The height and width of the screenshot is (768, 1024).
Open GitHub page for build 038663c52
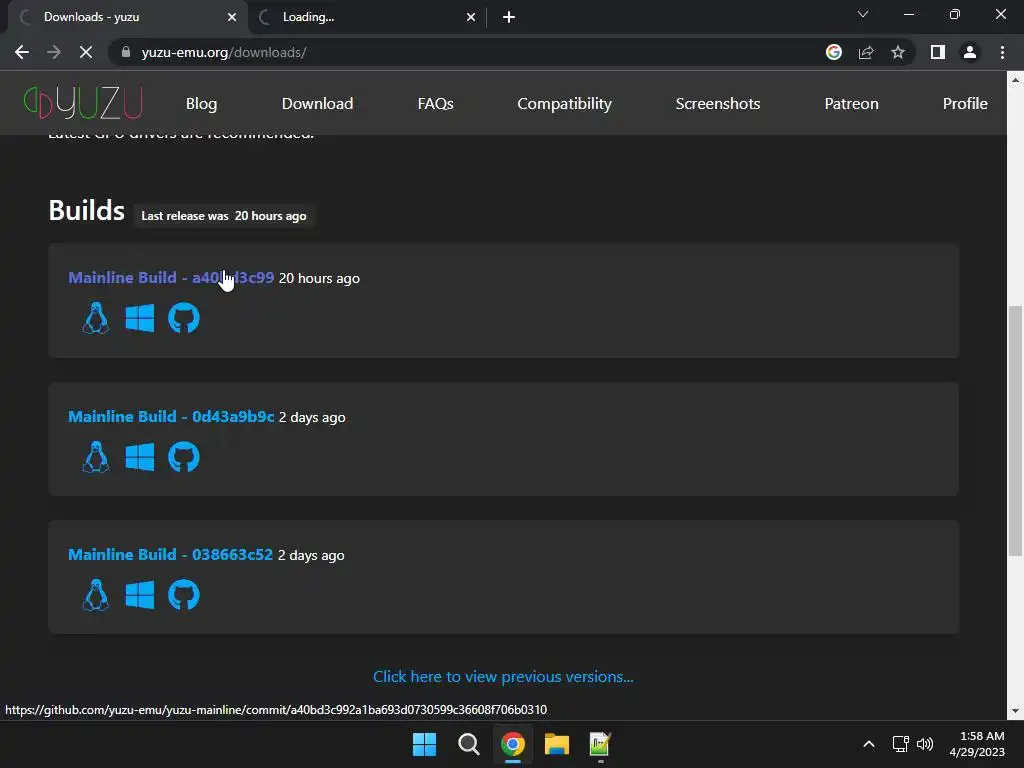click(x=184, y=595)
